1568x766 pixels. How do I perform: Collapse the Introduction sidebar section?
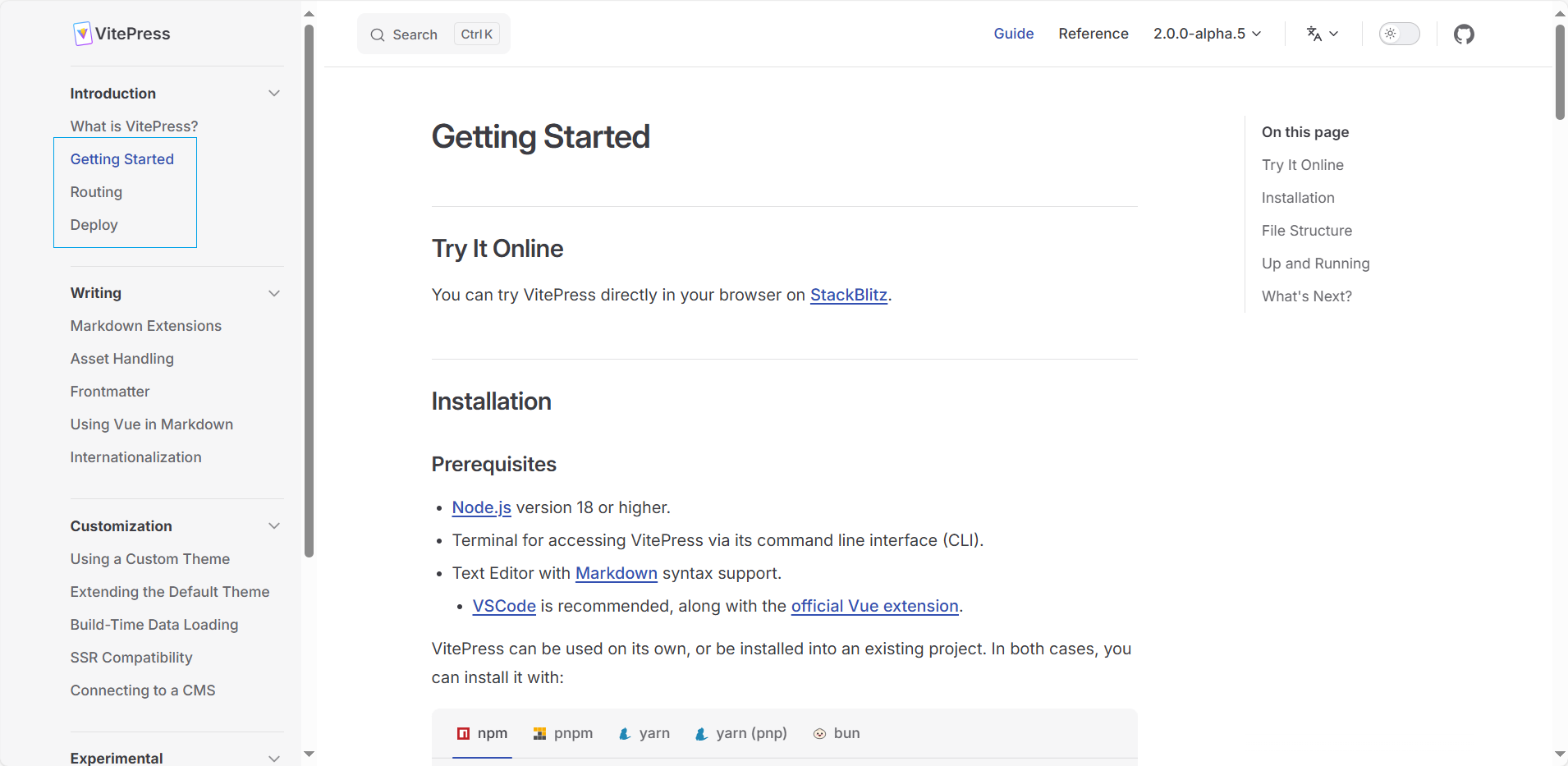point(274,94)
